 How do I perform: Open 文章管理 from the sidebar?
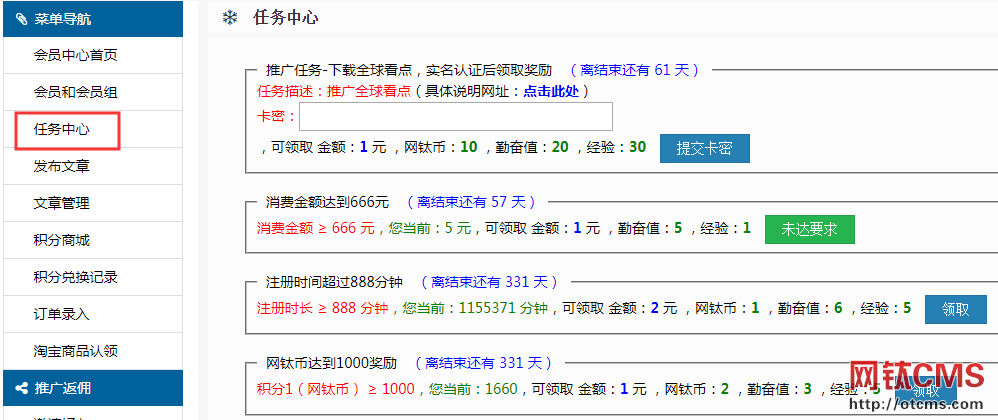point(62,203)
